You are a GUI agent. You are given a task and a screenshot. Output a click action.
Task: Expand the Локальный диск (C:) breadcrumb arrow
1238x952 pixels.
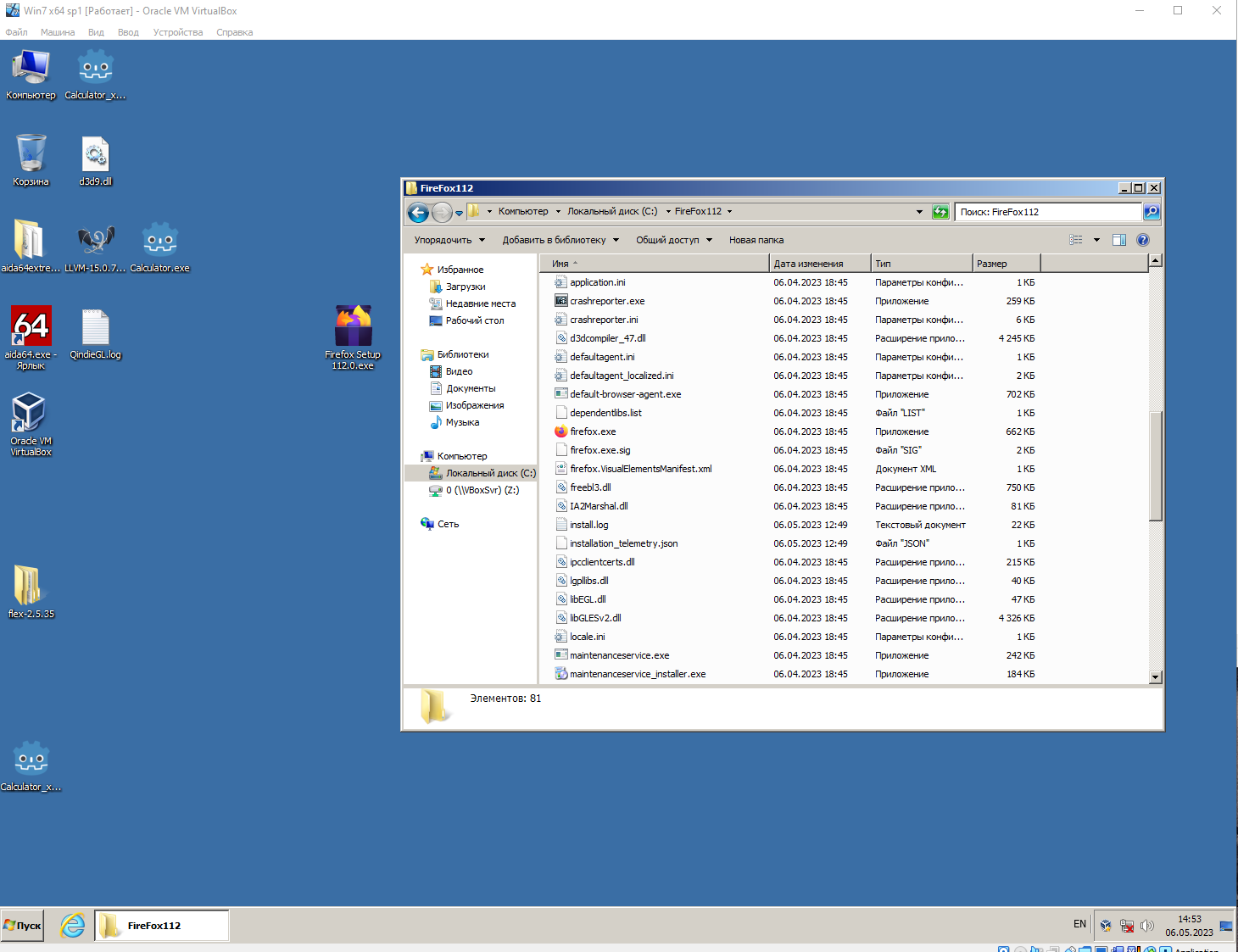click(x=668, y=212)
